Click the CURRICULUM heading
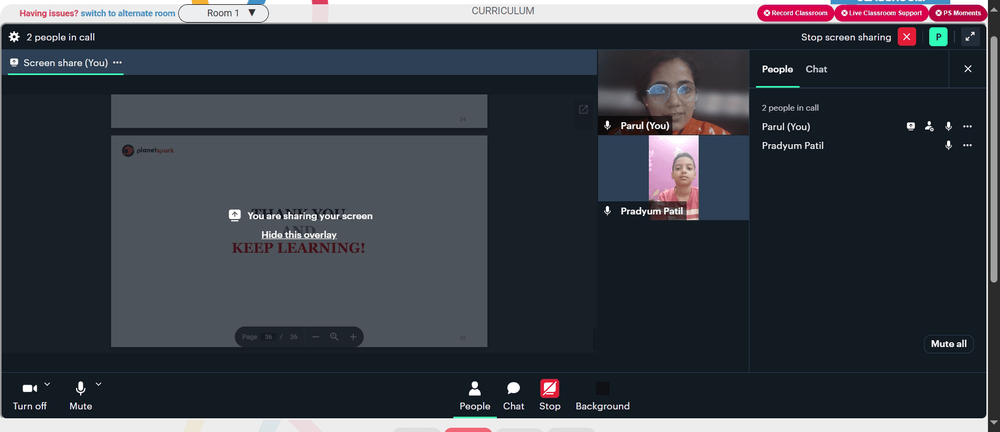 pos(503,11)
